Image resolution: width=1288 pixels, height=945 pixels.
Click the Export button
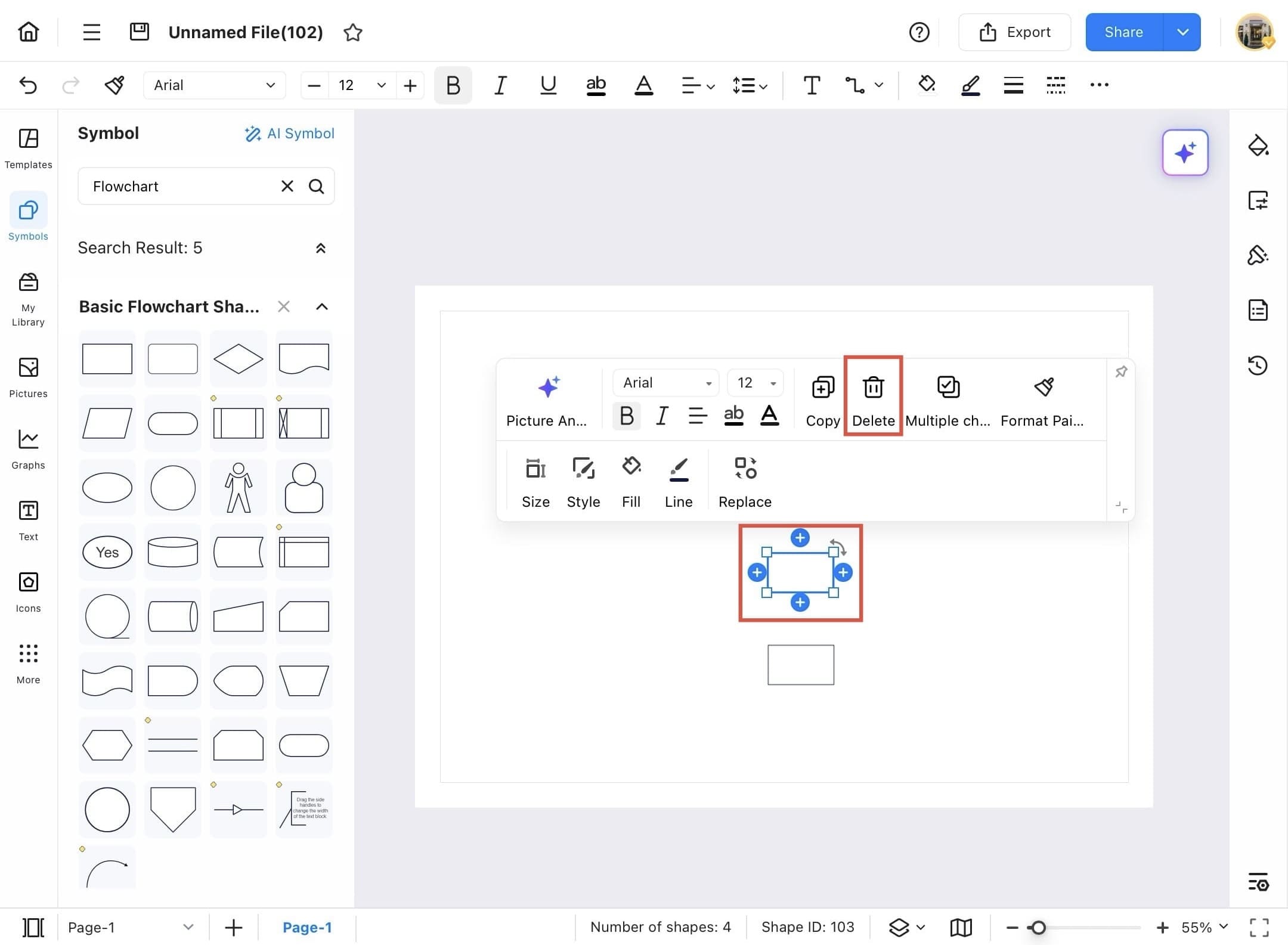point(1014,32)
